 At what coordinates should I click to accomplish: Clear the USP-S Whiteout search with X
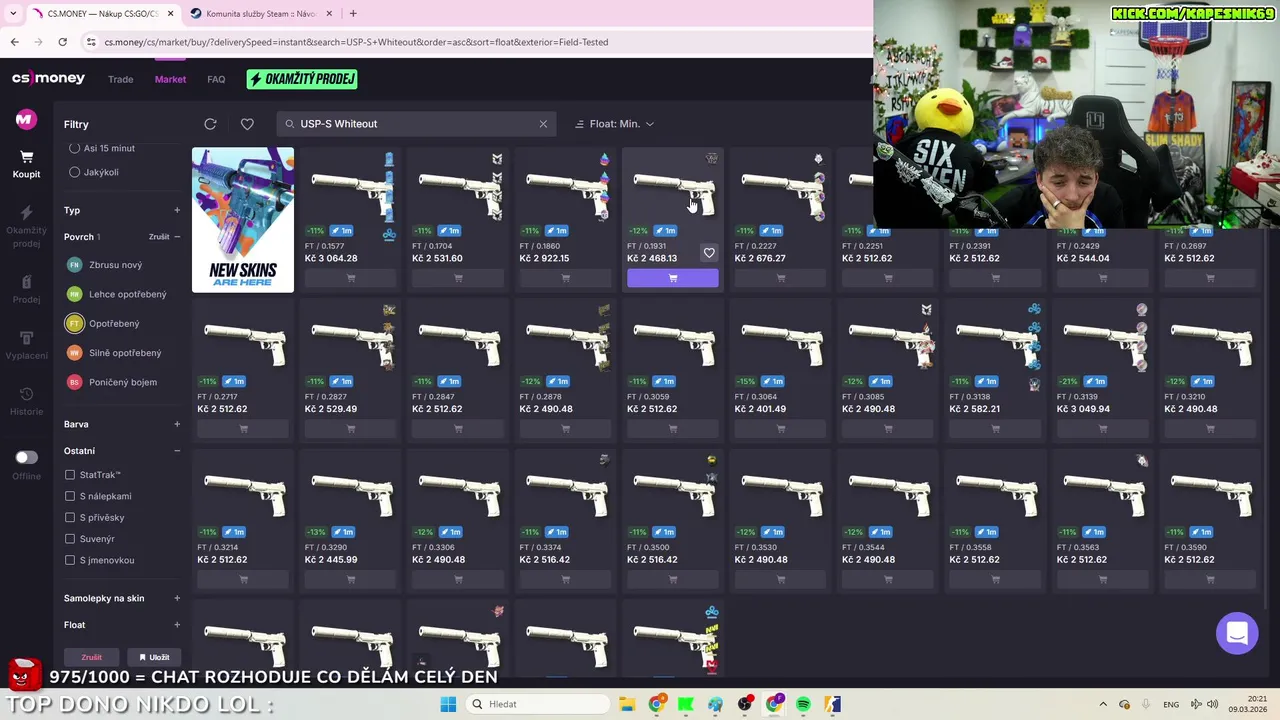[543, 124]
